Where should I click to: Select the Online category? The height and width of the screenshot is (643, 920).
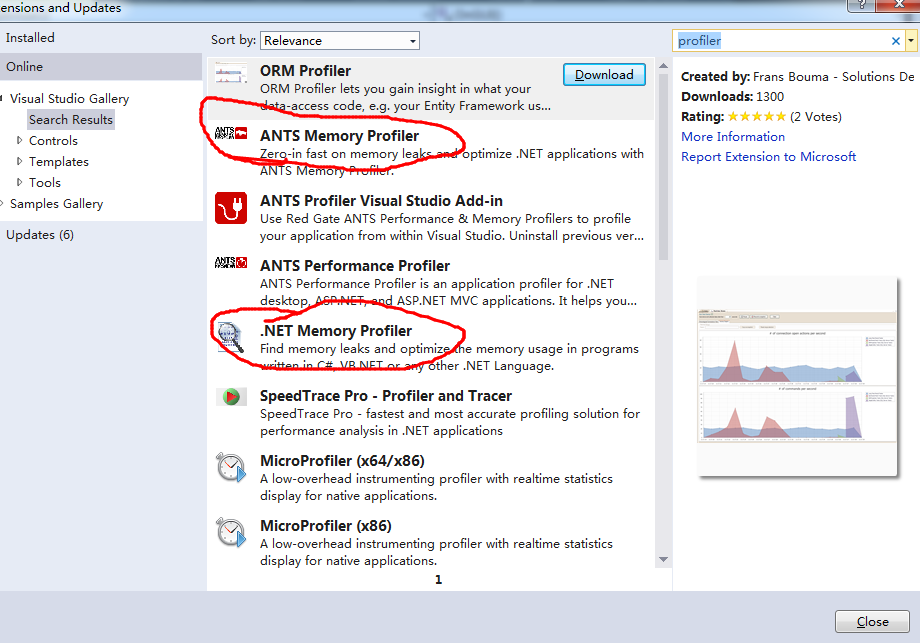pos(101,66)
